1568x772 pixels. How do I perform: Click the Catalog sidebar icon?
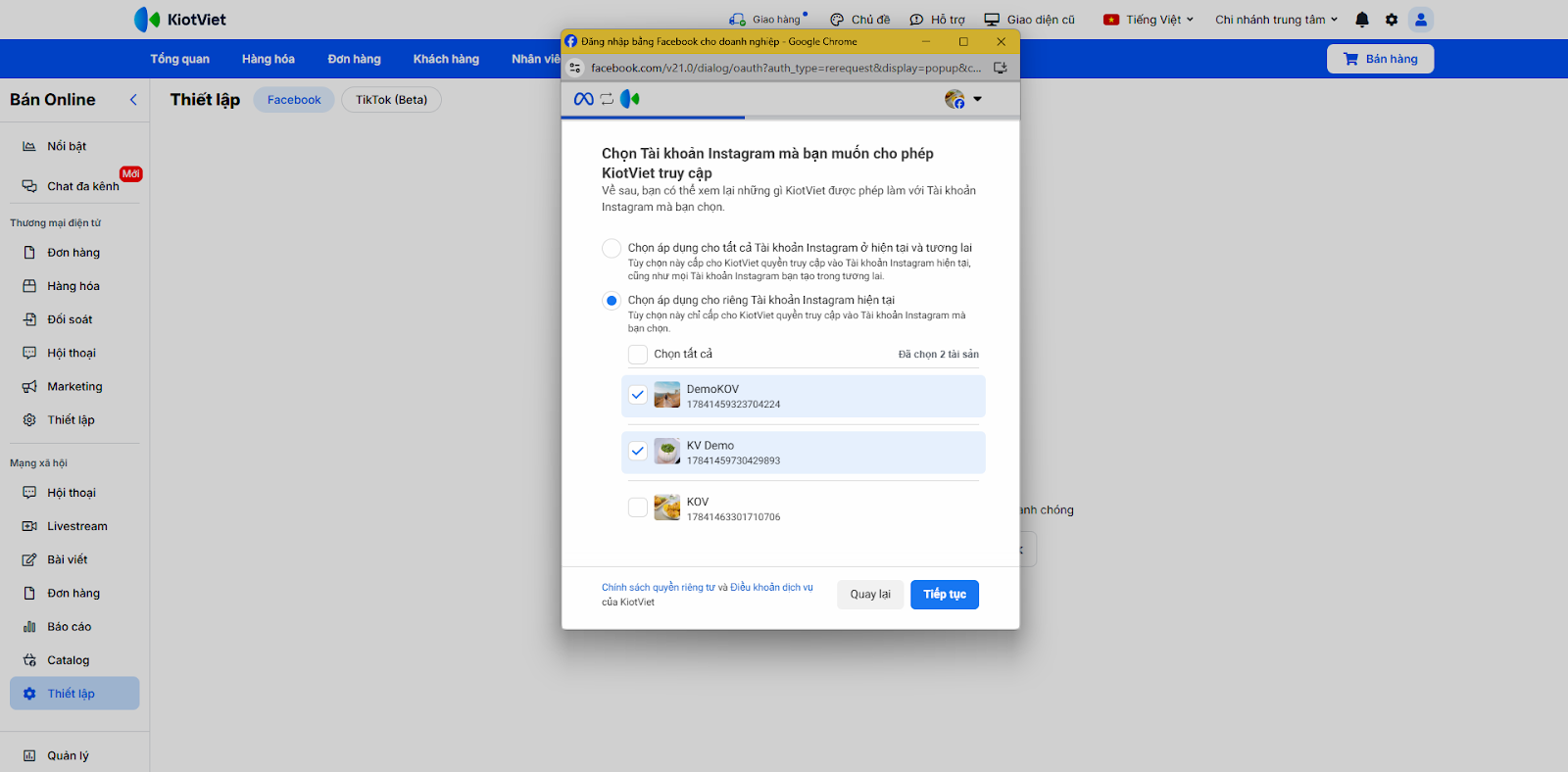tap(29, 660)
